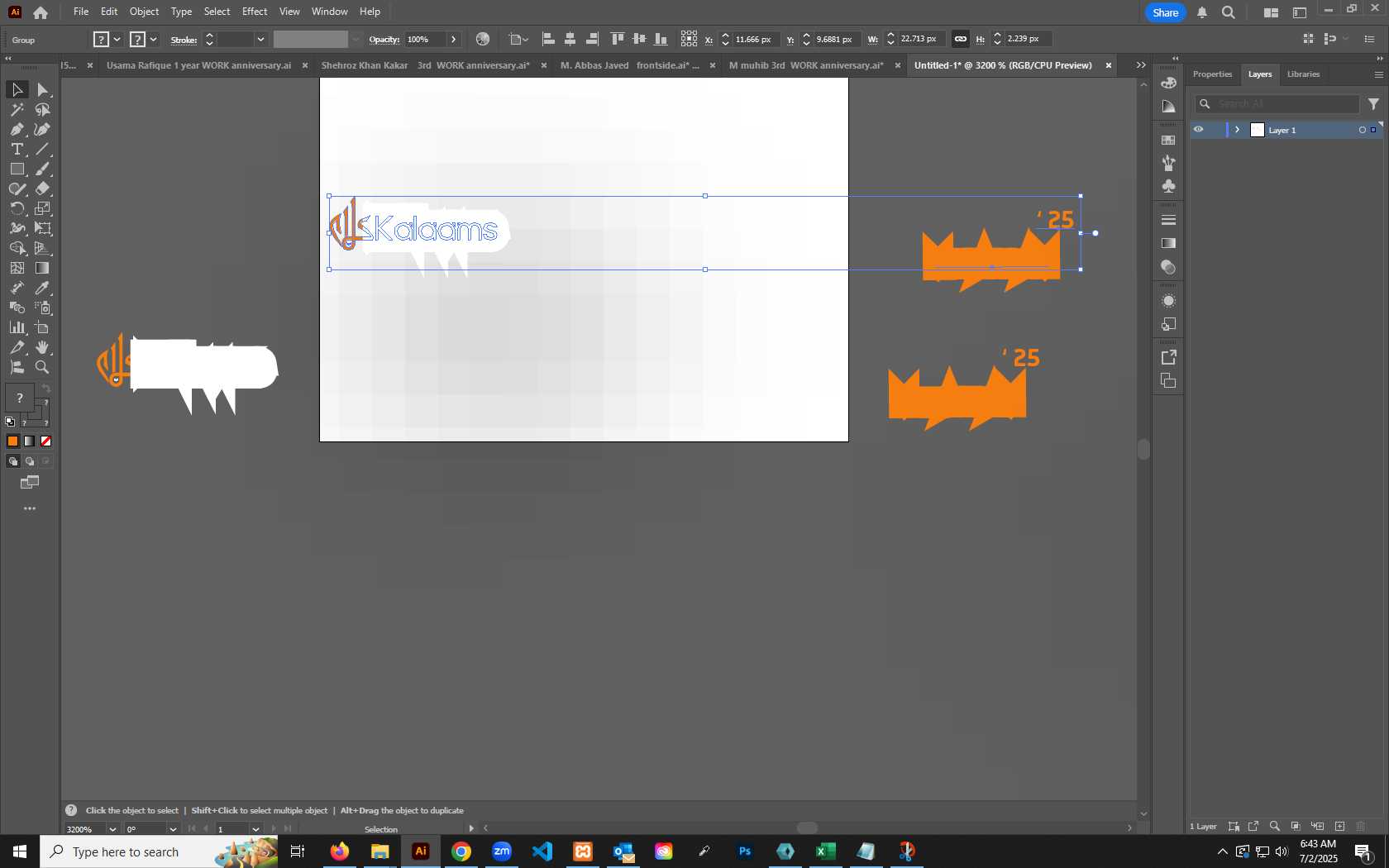Click Horizontal Align Left icon
The height and width of the screenshot is (868, 1389).
tap(548, 39)
